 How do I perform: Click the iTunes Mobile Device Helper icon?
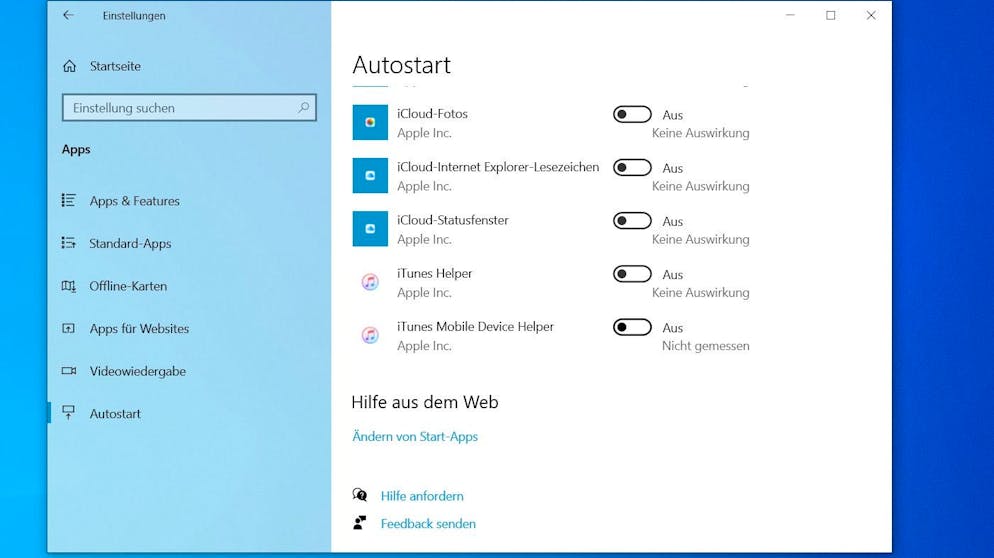click(370, 335)
